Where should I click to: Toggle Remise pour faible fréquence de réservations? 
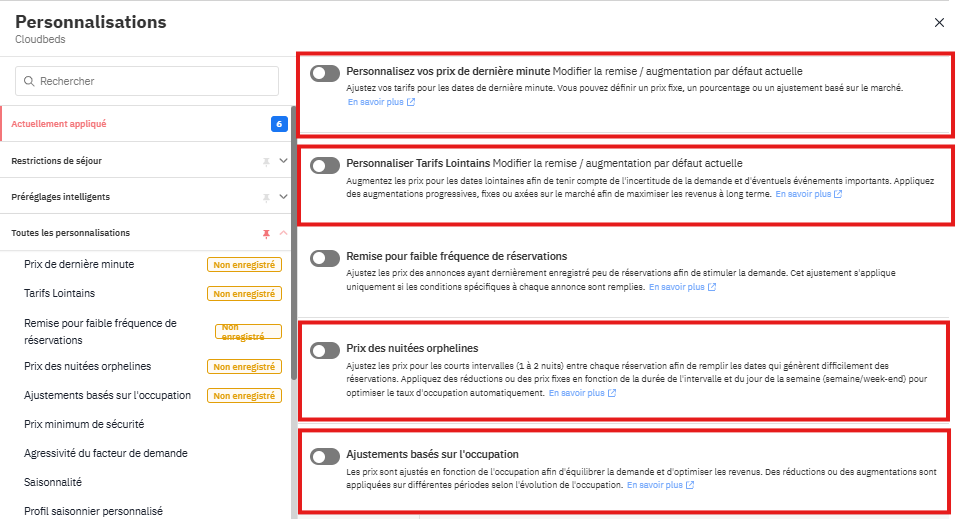point(325,257)
